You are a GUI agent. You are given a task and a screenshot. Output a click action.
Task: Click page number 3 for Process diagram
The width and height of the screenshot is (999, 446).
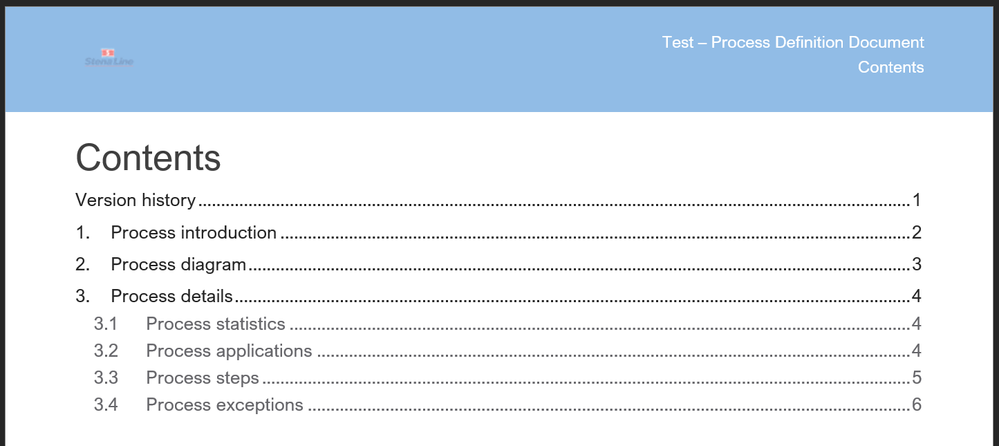coord(917,264)
